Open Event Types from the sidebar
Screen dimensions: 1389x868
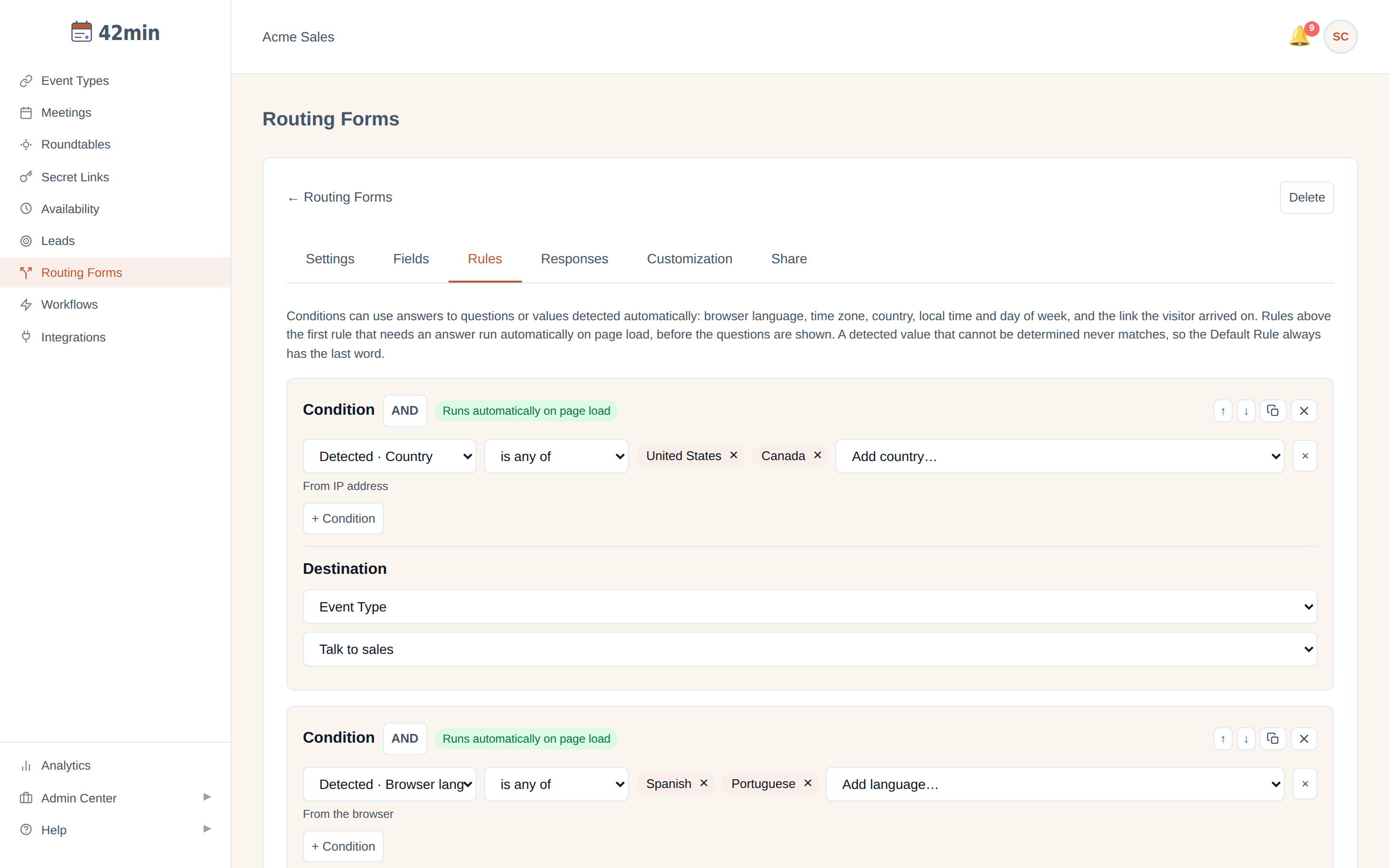point(115,81)
